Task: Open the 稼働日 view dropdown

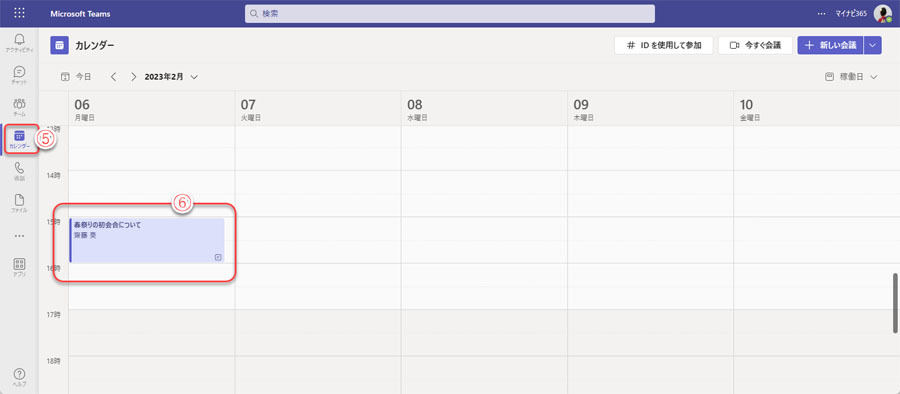Action: pyautogui.click(x=851, y=76)
